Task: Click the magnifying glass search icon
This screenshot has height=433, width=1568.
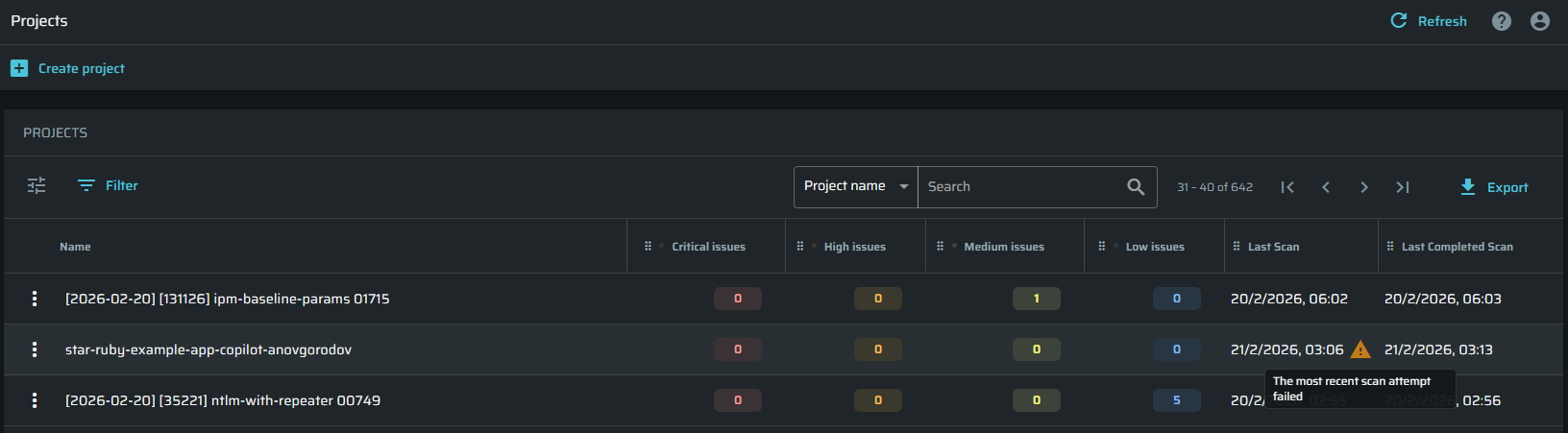Action: point(1136,186)
